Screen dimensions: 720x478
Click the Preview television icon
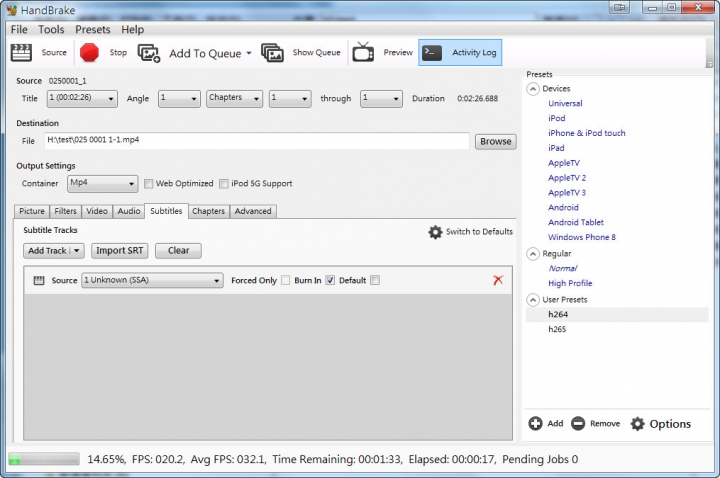click(363, 52)
